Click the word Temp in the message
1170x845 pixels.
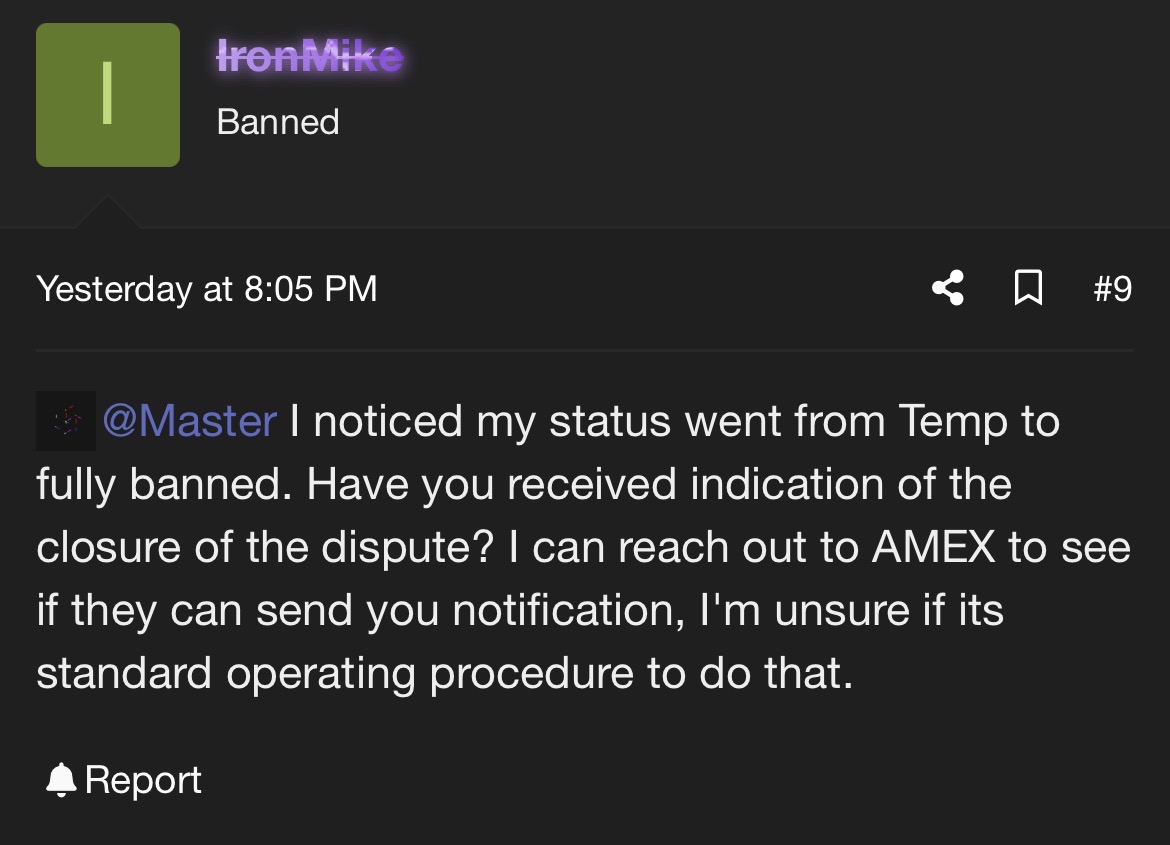951,421
